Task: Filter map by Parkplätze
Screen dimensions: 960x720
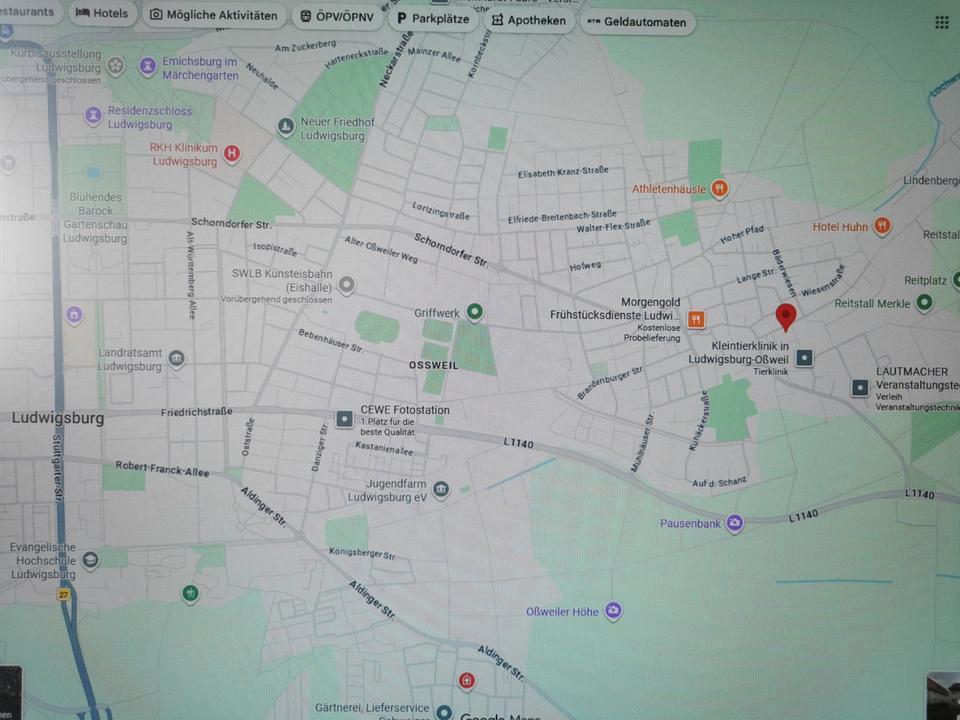Action: tap(432, 19)
